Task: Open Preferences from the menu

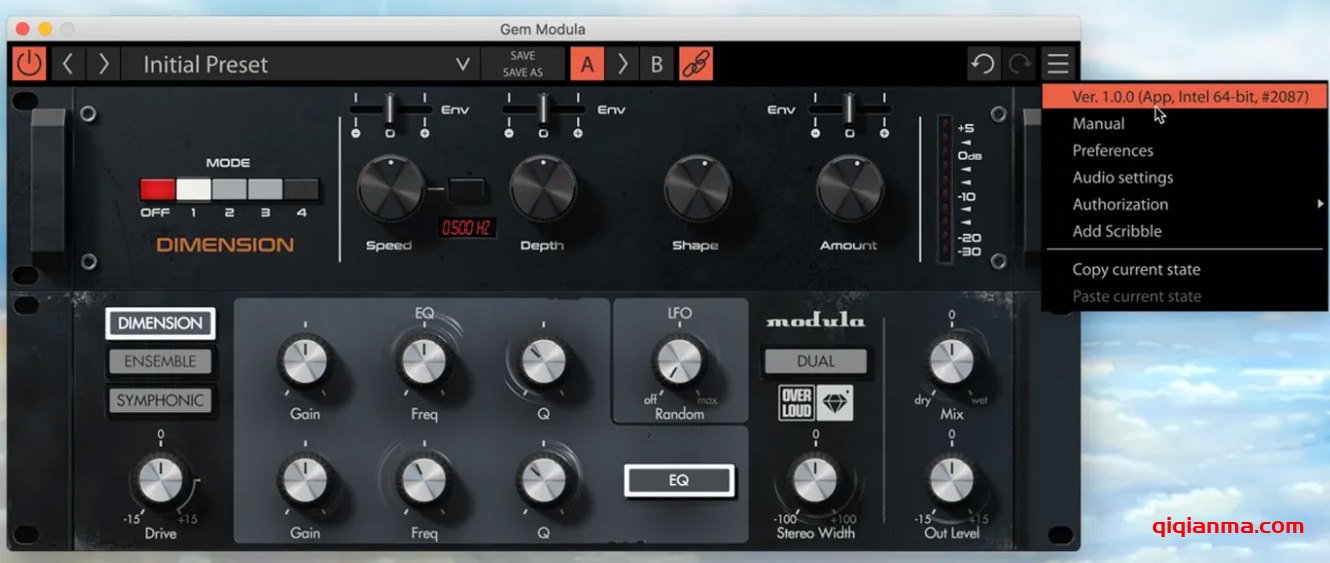Action: point(1113,150)
